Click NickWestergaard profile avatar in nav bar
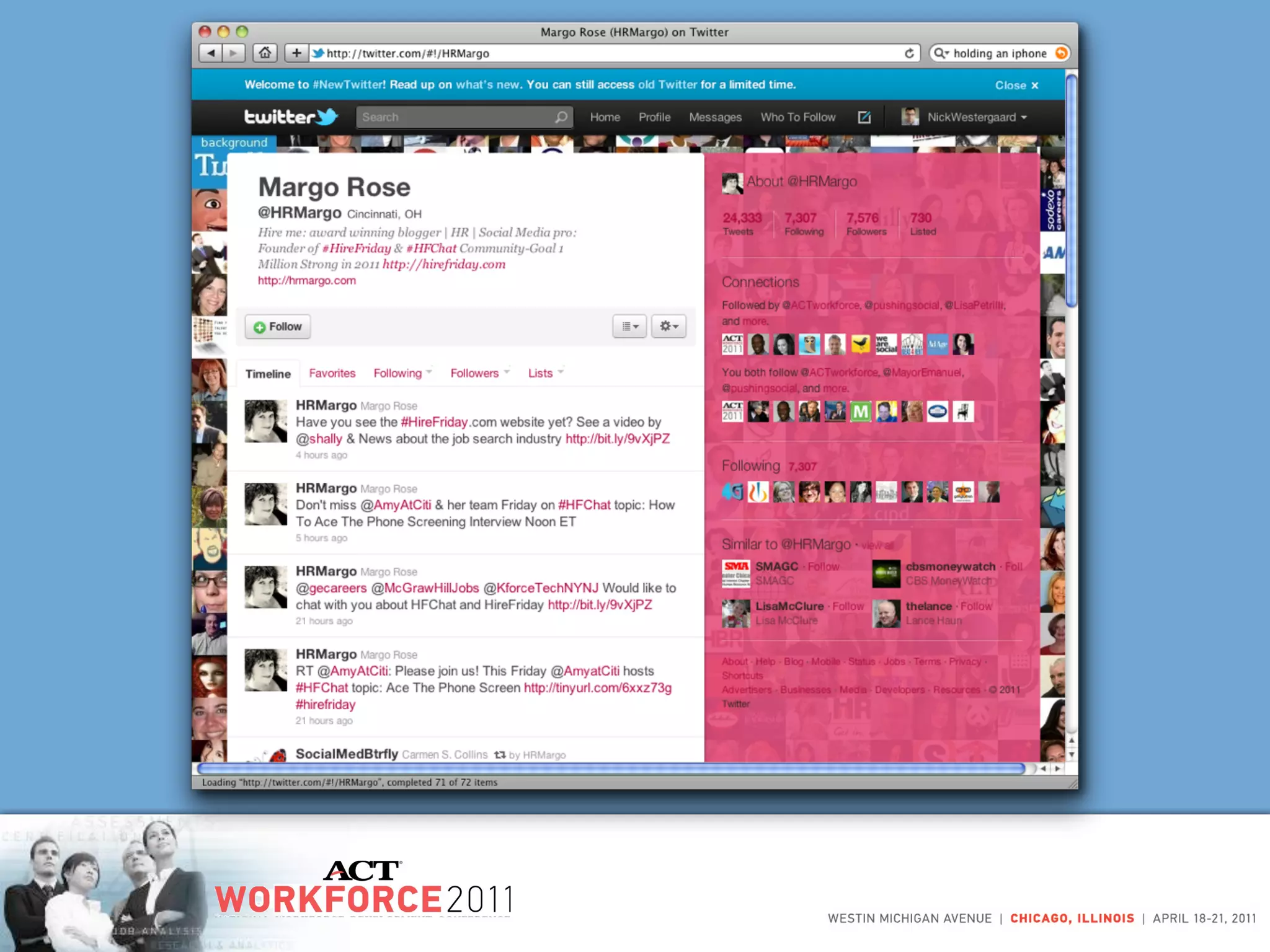 pos(910,117)
